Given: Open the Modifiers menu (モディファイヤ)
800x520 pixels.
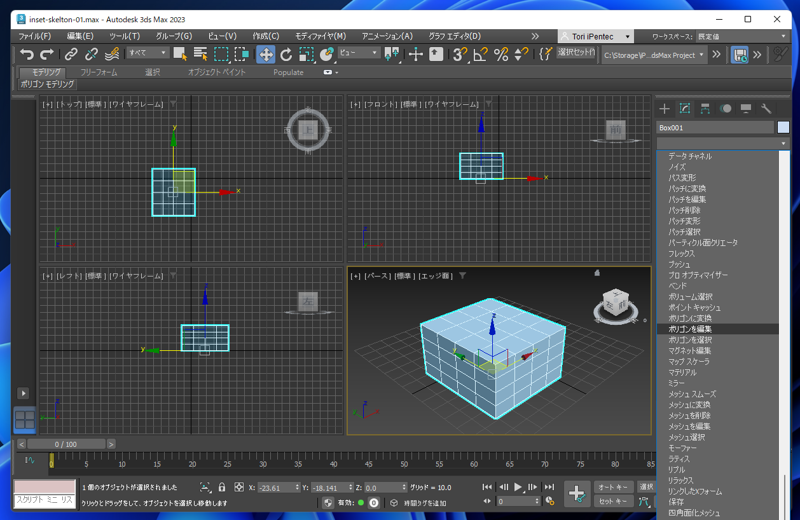Looking at the screenshot, I should [320, 36].
